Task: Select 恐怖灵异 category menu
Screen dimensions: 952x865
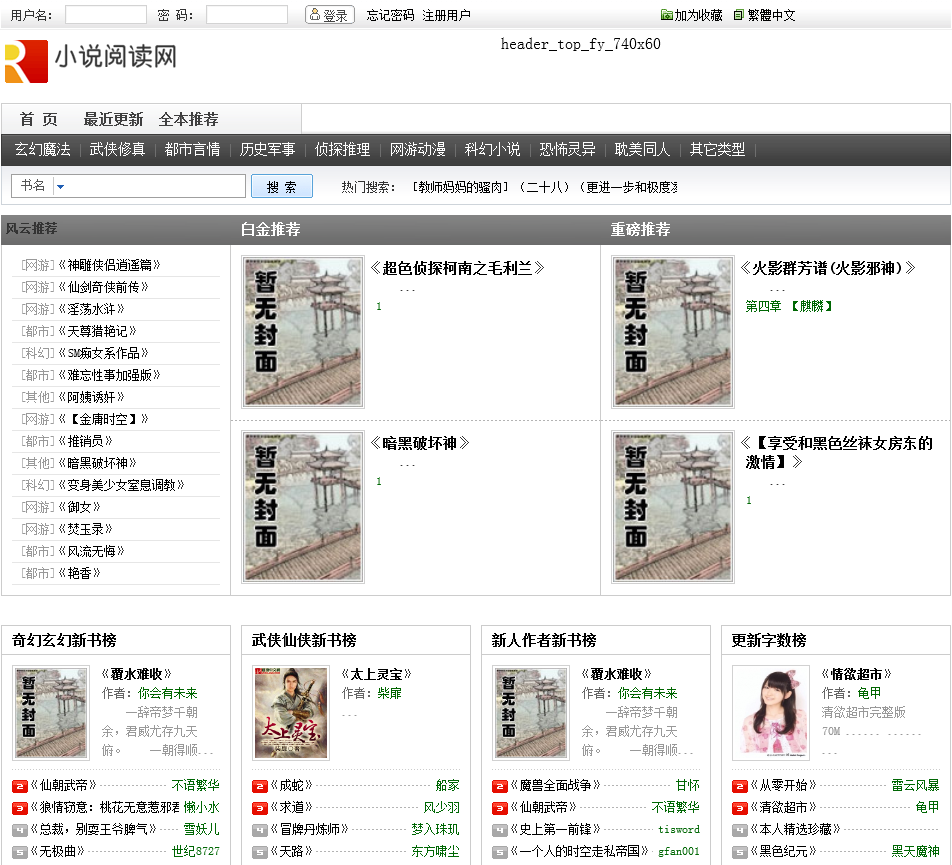Action: pyautogui.click(x=568, y=149)
